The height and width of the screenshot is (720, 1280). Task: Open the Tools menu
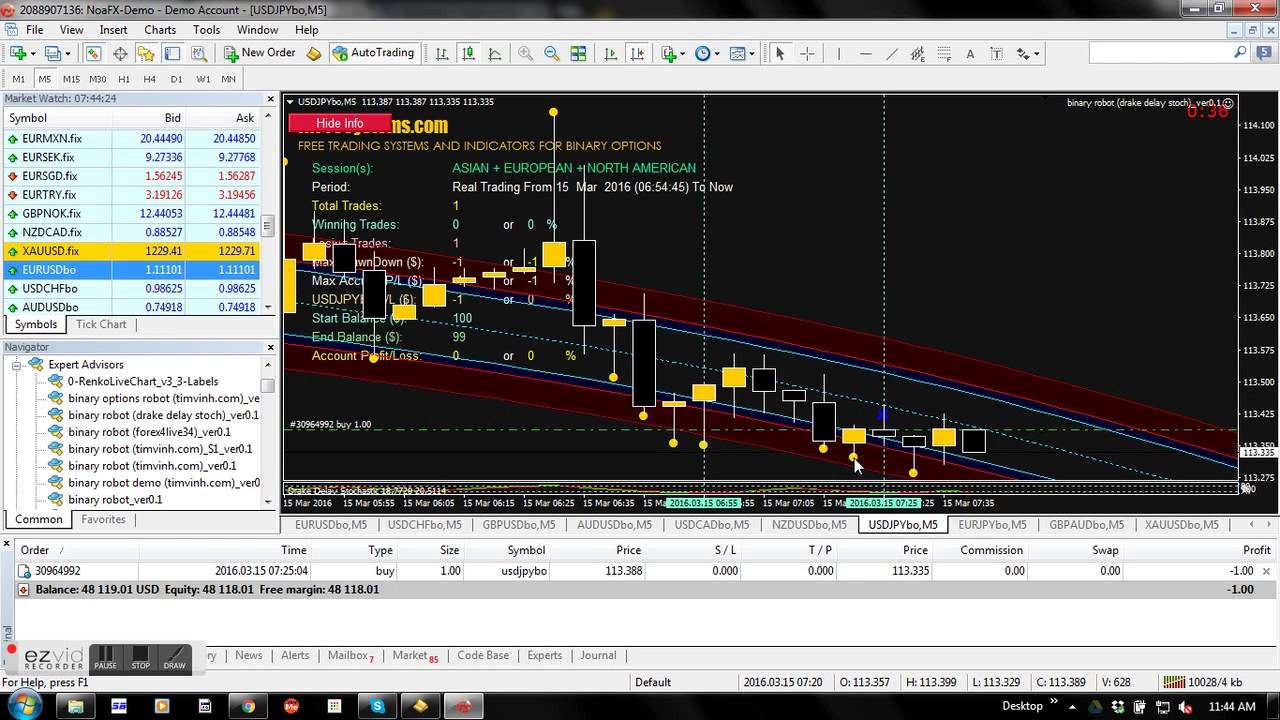206,30
